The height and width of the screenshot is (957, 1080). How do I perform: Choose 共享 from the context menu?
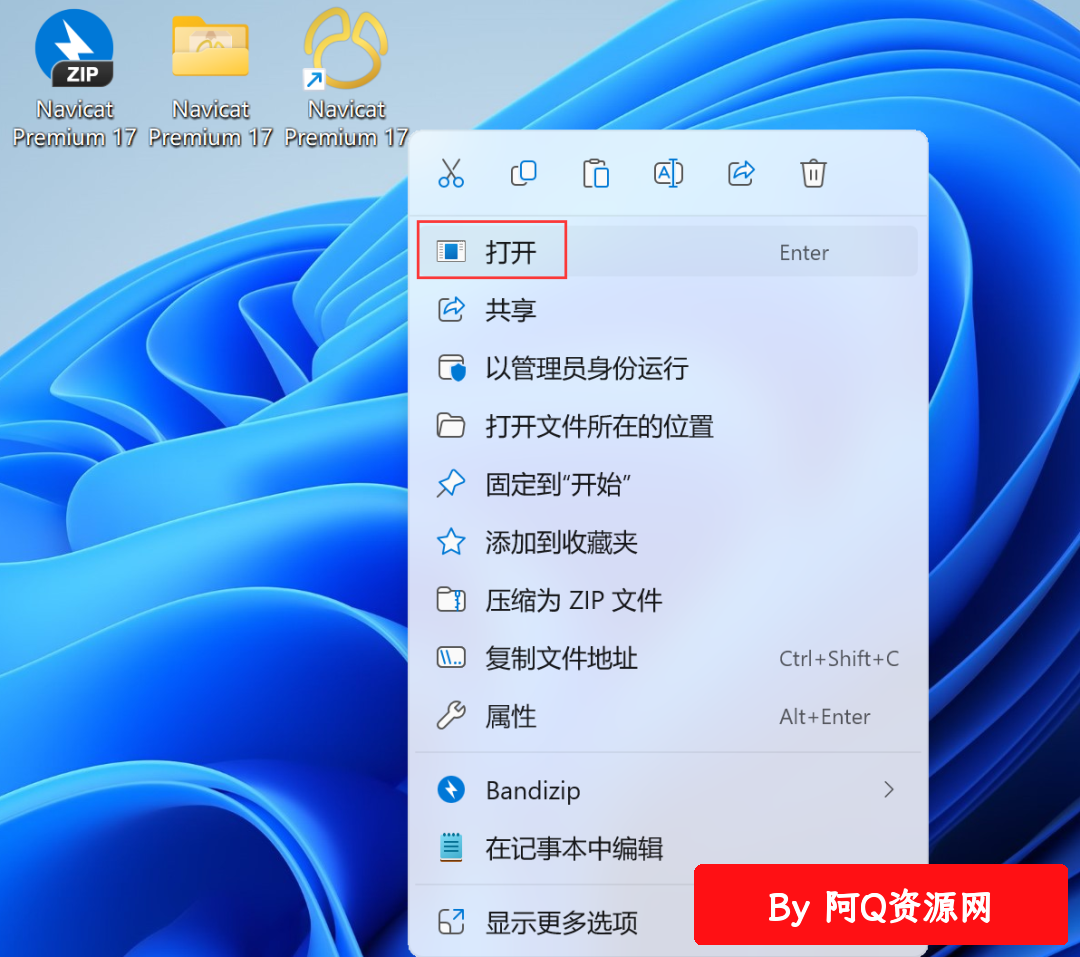tap(667, 309)
